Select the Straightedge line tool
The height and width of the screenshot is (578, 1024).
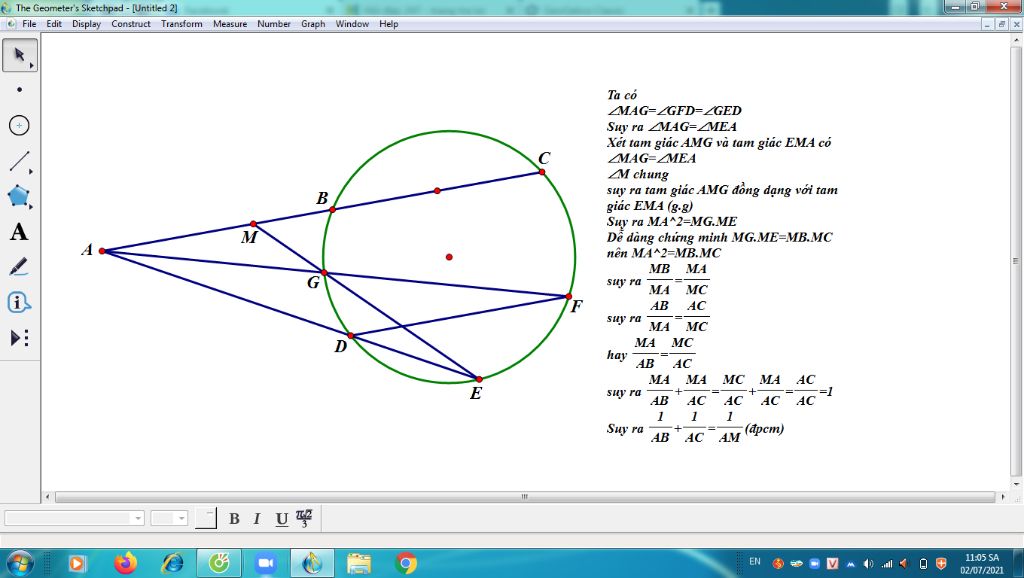tap(20, 161)
